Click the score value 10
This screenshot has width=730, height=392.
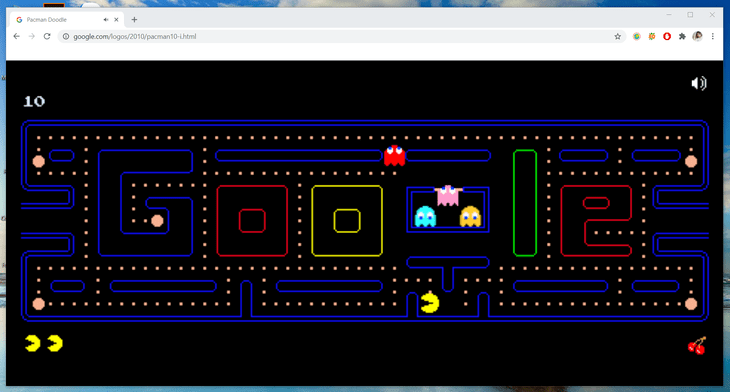tap(34, 101)
